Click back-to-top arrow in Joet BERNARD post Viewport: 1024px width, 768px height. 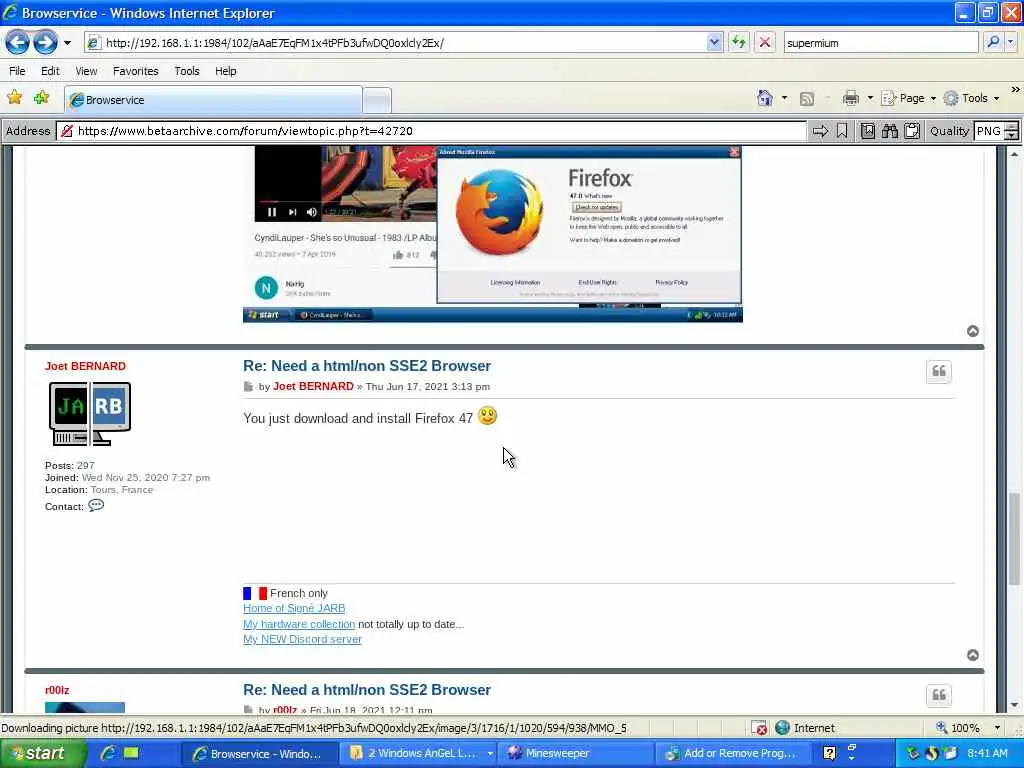(x=972, y=655)
